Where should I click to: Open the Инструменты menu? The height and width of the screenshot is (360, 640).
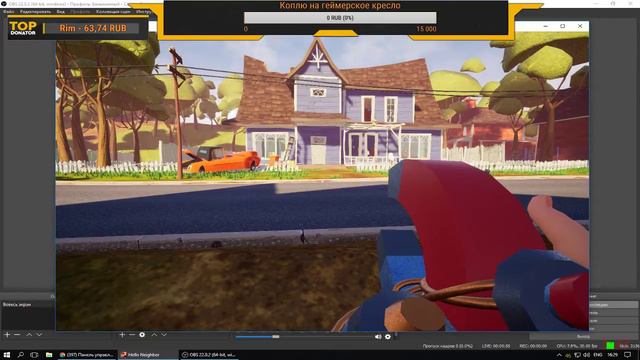point(144,11)
